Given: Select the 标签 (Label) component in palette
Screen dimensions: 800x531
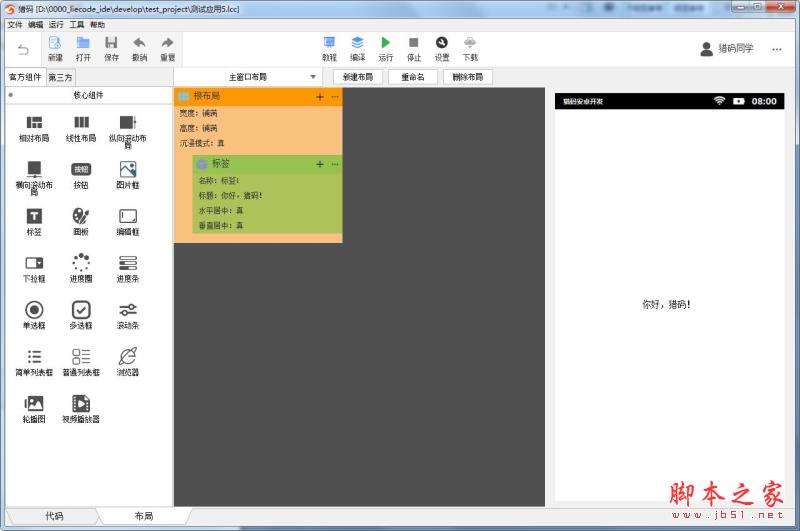Looking at the screenshot, I should point(34,221).
